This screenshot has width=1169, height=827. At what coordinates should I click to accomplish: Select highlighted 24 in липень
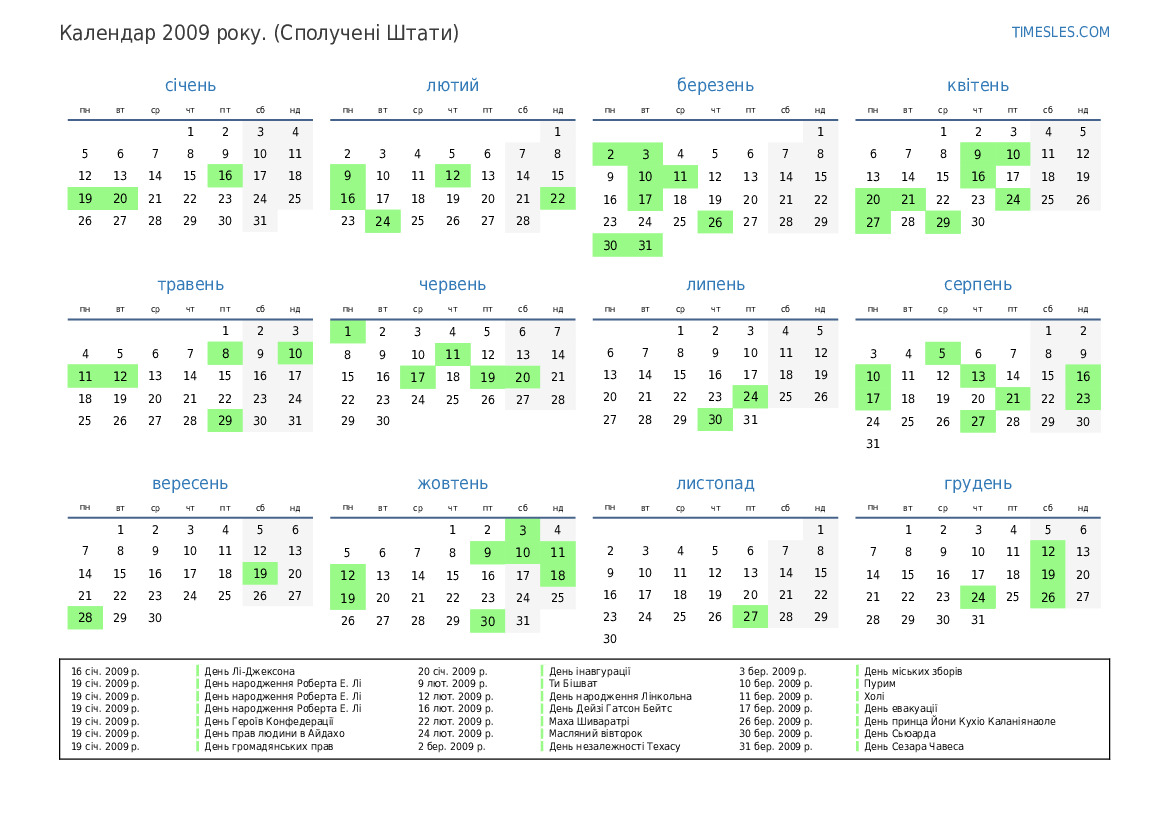point(750,398)
